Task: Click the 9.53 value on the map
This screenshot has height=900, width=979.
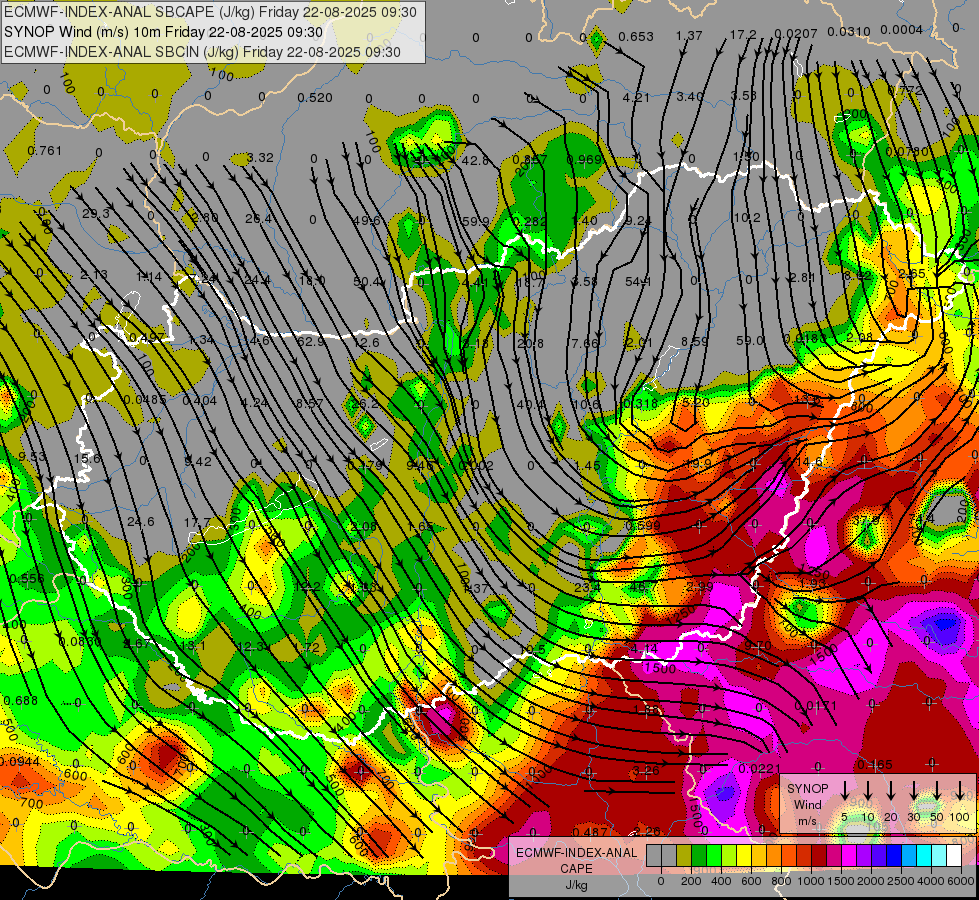Action: pyautogui.click(x=32, y=457)
